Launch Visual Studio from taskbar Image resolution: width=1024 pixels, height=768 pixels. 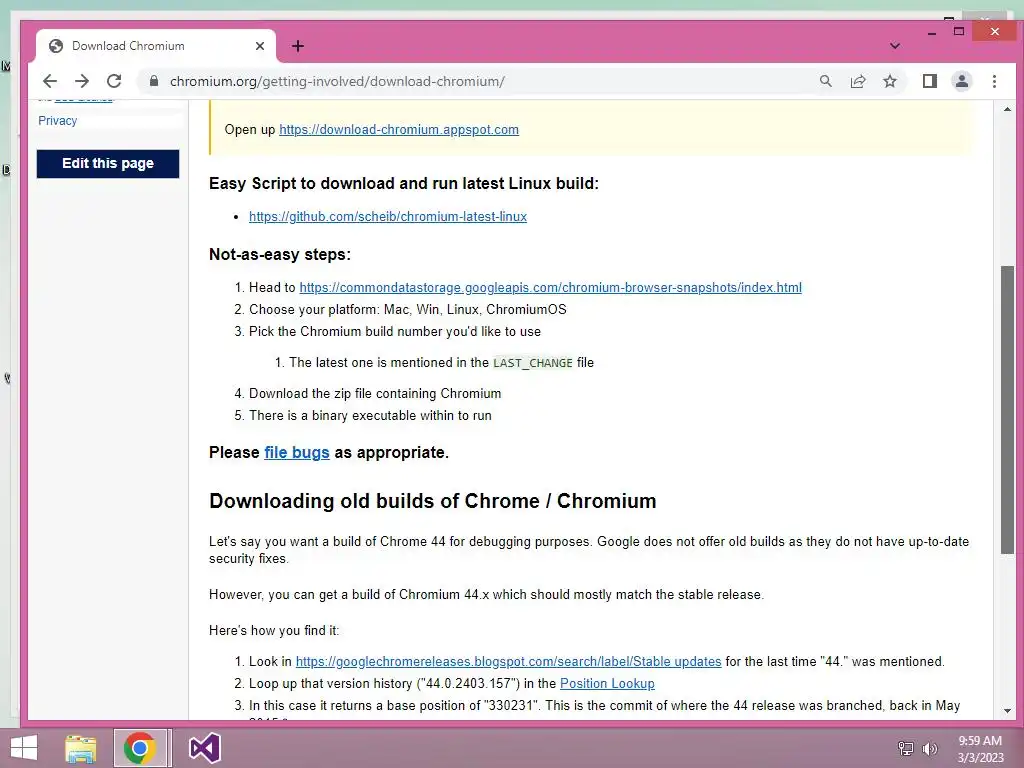(x=204, y=748)
